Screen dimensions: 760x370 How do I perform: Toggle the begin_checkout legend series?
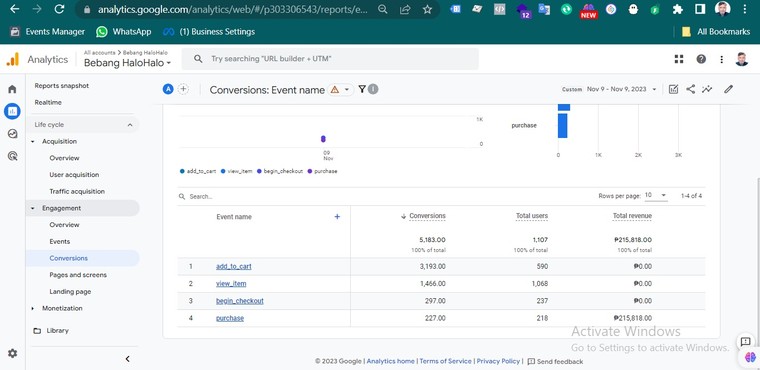click(x=280, y=171)
